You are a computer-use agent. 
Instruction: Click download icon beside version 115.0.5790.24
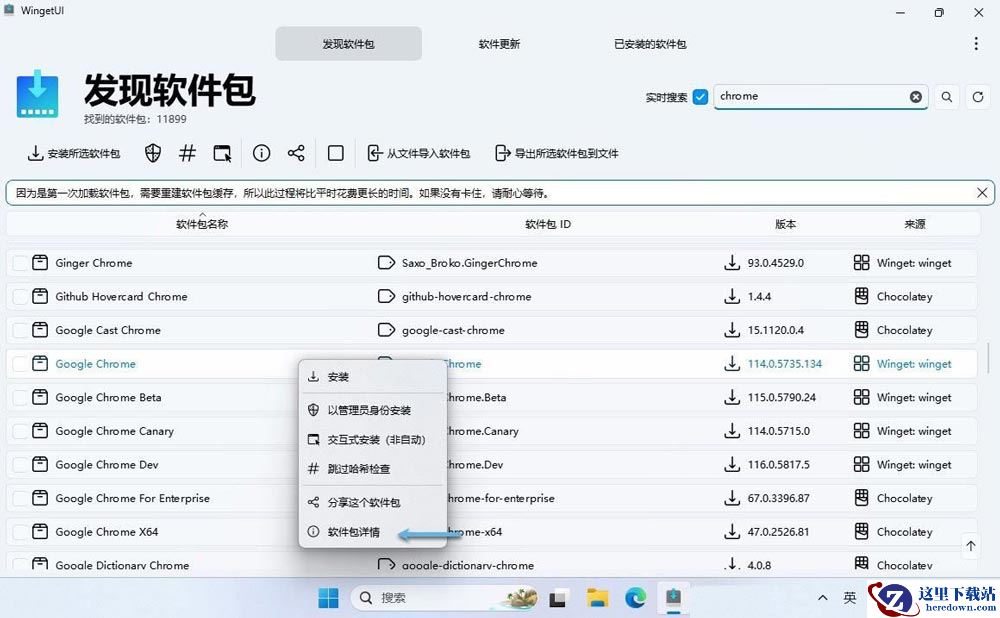pyautogui.click(x=732, y=397)
